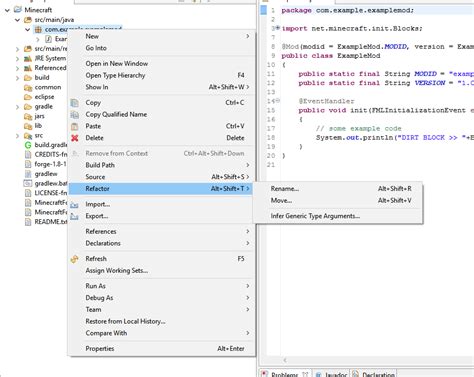Click the red Delete X icon

(75, 138)
